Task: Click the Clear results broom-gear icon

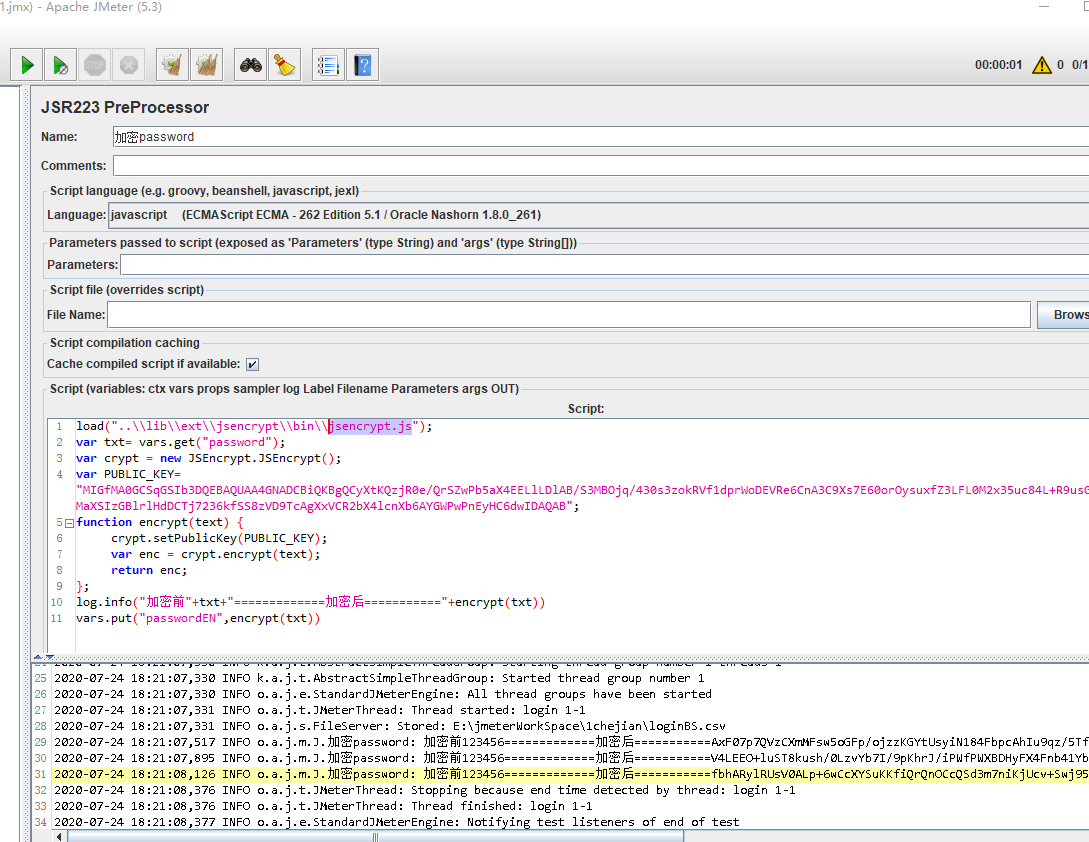Action: pyautogui.click(x=172, y=65)
